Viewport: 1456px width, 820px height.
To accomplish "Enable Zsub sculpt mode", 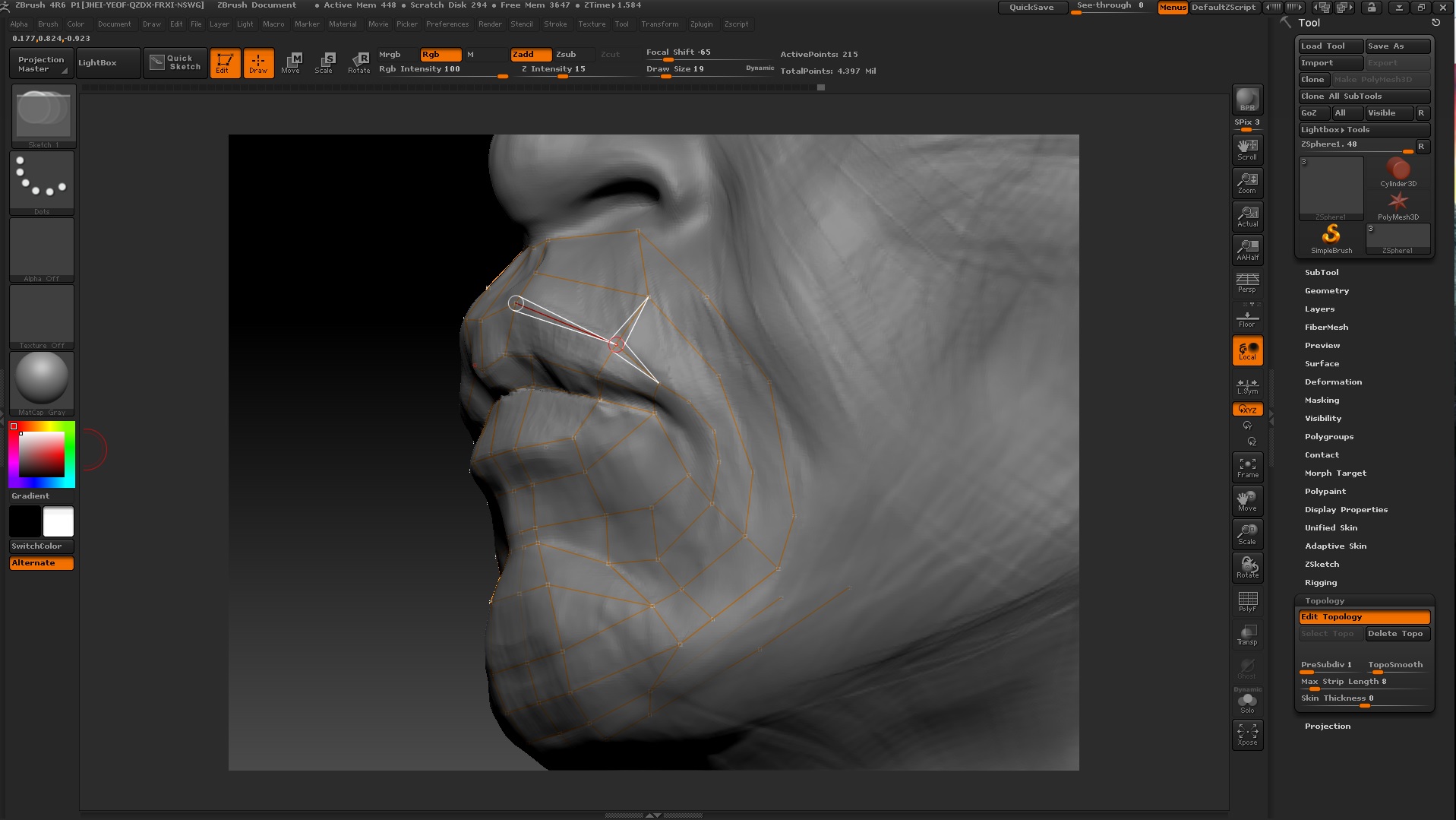I will pyautogui.click(x=574, y=55).
